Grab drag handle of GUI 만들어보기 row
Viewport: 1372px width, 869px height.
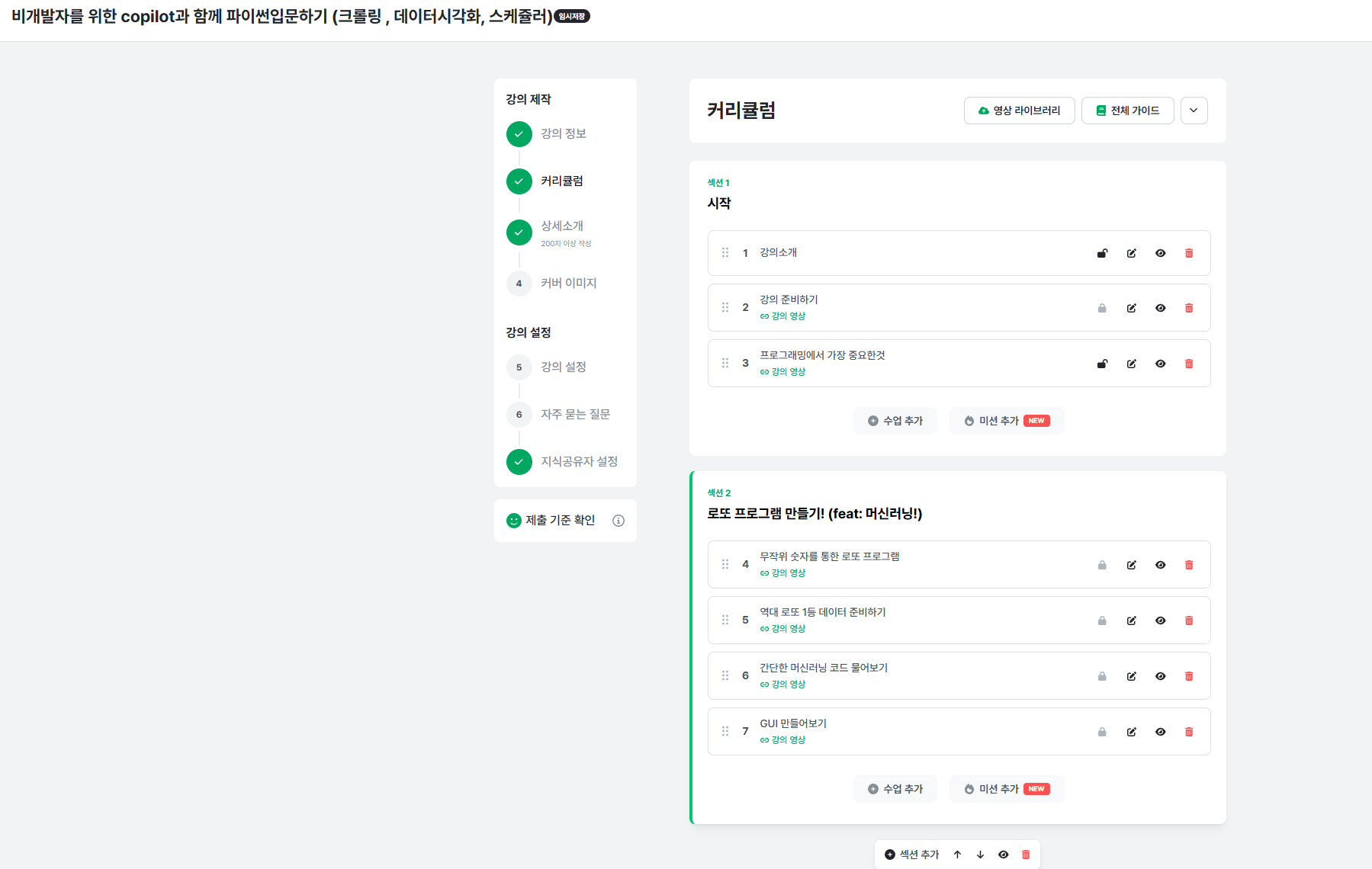[x=725, y=731]
